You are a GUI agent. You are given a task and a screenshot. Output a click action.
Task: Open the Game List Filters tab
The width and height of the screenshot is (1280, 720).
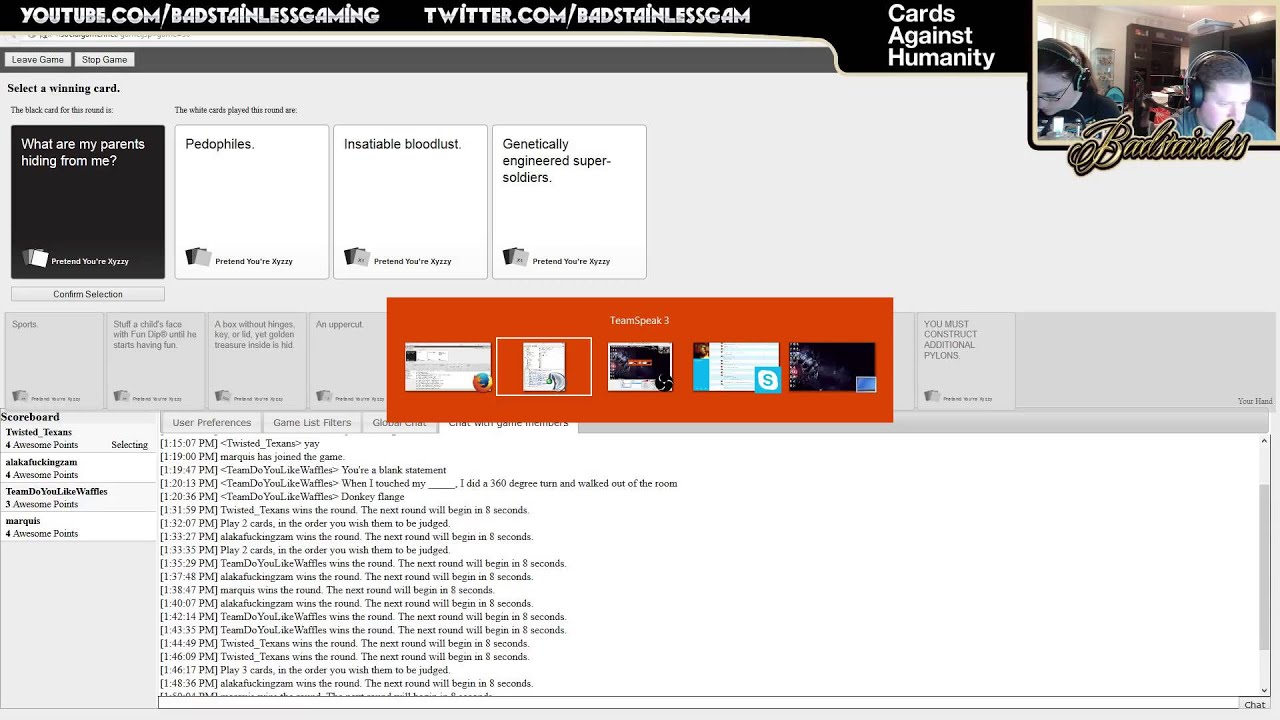312,423
